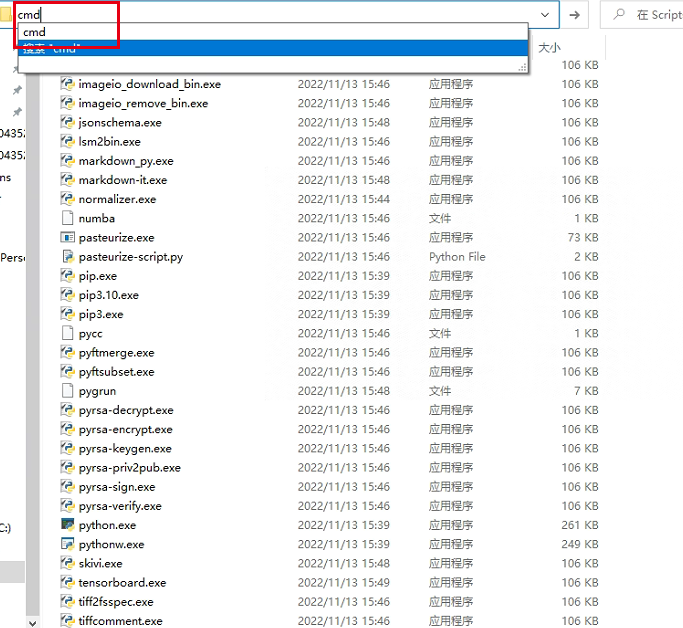
Task: Click the 261 KB size of python.exe
Action: pyautogui.click(x=580, y=525)
